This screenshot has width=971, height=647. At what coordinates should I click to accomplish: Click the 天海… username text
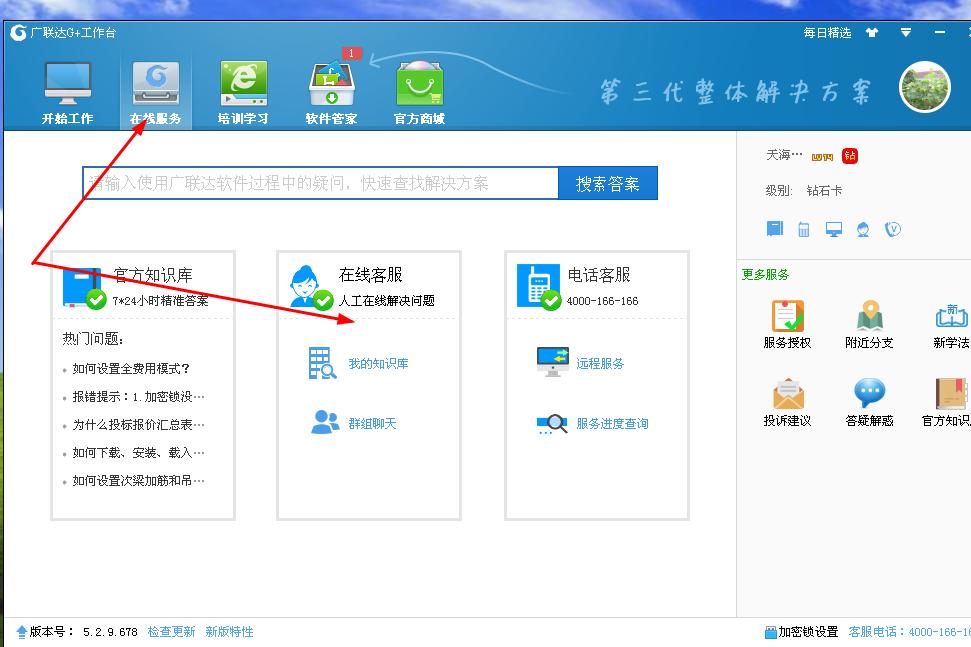pyautogui.click(x=783, y=154)
